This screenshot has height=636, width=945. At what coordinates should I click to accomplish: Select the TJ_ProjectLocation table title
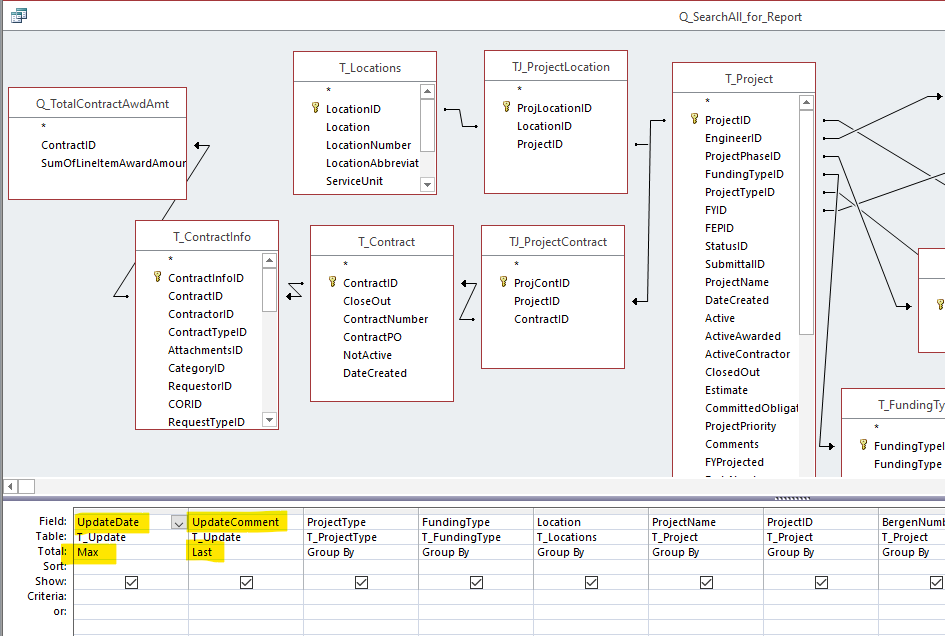click(561, 67)
